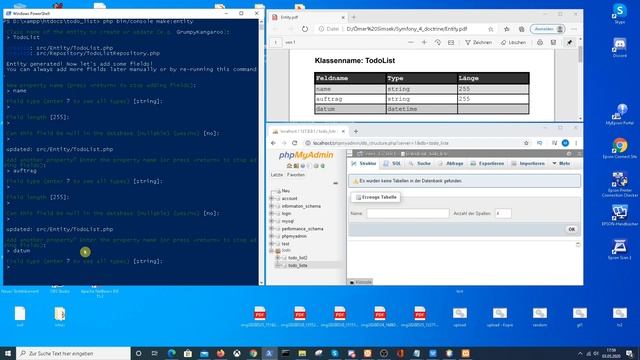Open the Skype desktop shortcut

(x=620, y=13)
